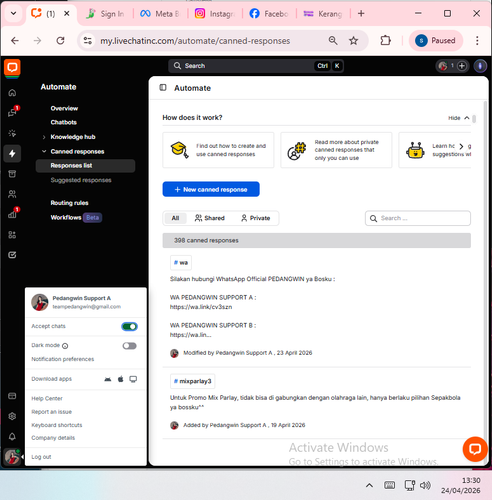Open the orange chat widget bubble
492x500 pixels.
pos(475,449)
